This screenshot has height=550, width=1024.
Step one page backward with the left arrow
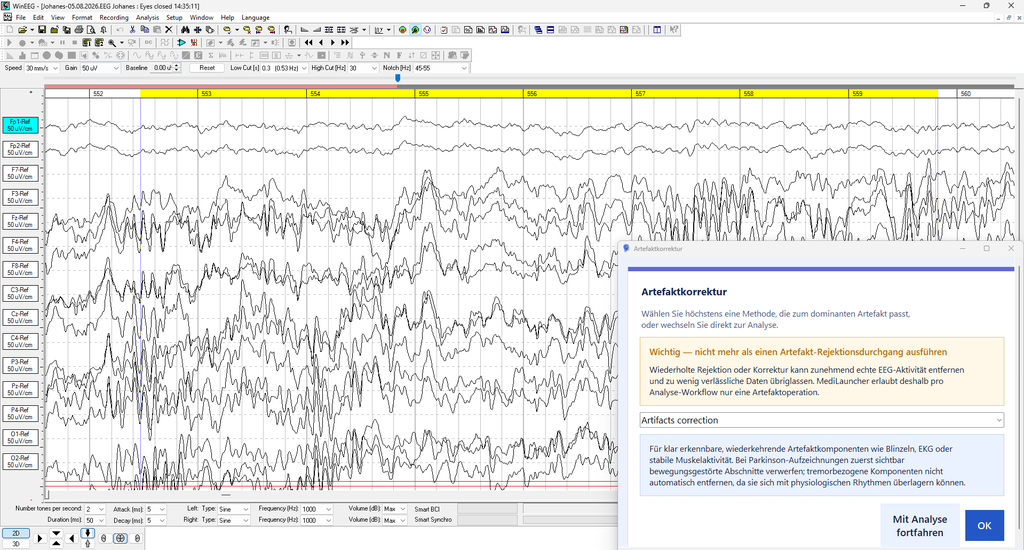coord(321,42)
